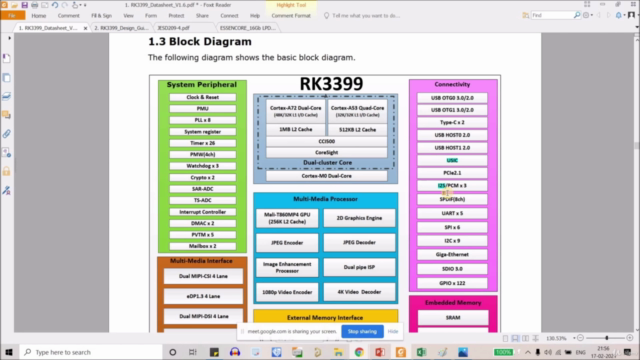Click the I2S/PCM x 3 block
The image size is (640, 360).
tap(452, 186)
